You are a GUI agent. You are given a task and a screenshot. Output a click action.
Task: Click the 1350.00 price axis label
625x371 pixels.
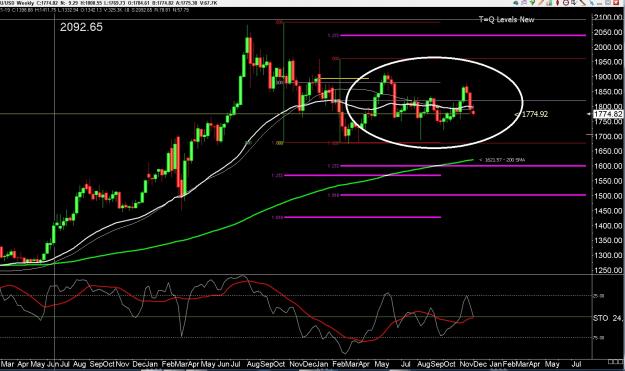tap(608, 240)
